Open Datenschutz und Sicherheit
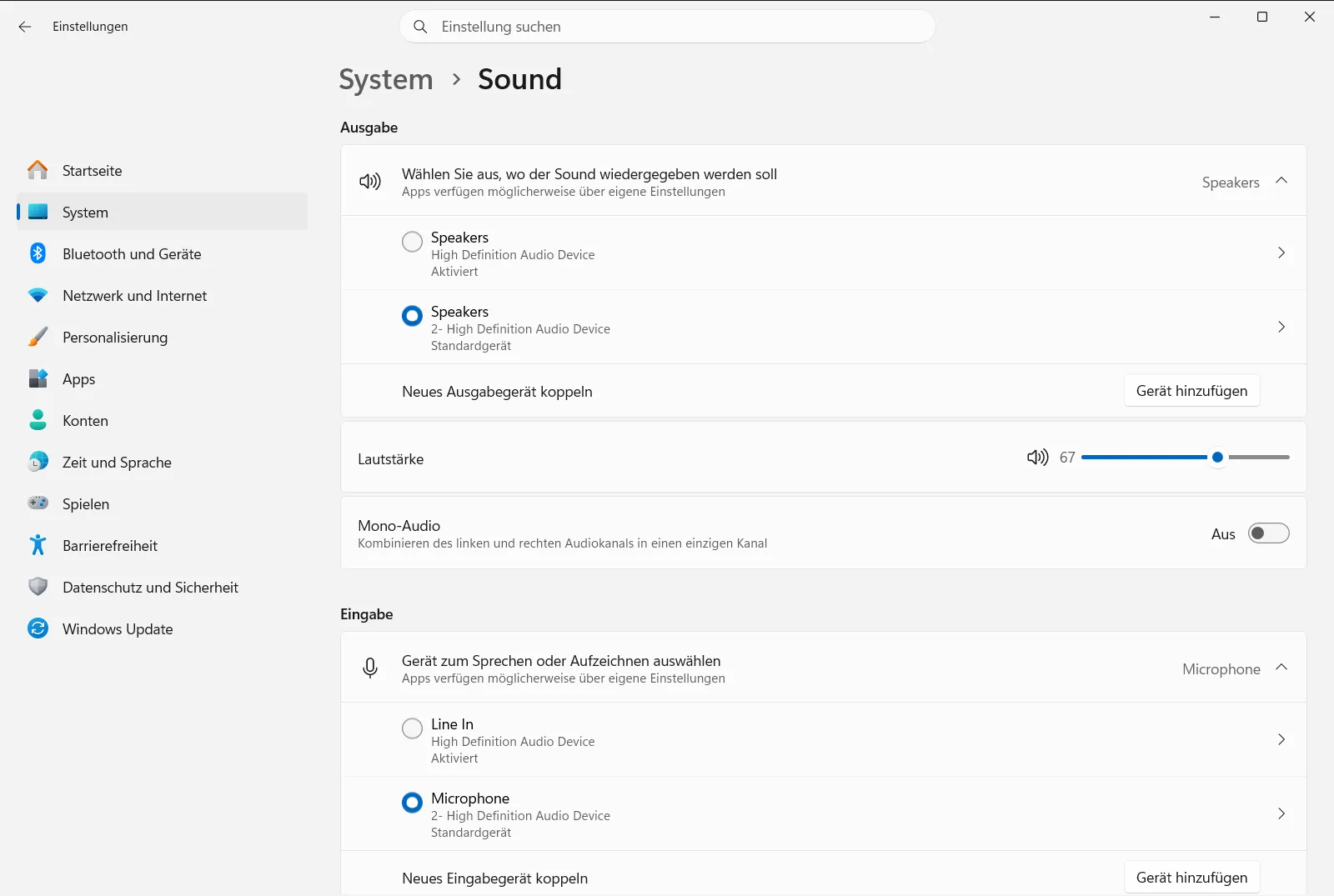The width and height of the screenshot is (1334, 896). pos(163,587)
